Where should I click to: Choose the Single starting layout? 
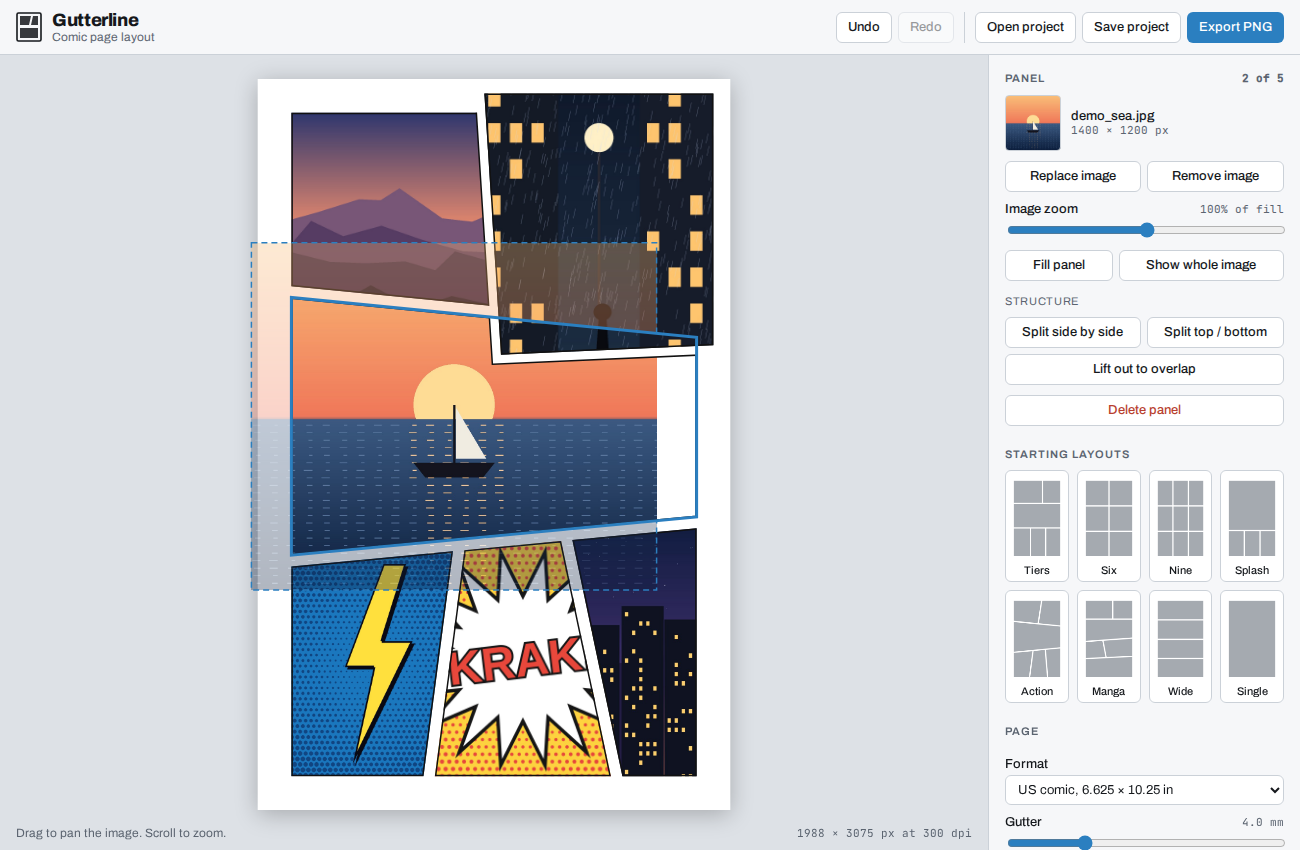[x=1252, y=647]
